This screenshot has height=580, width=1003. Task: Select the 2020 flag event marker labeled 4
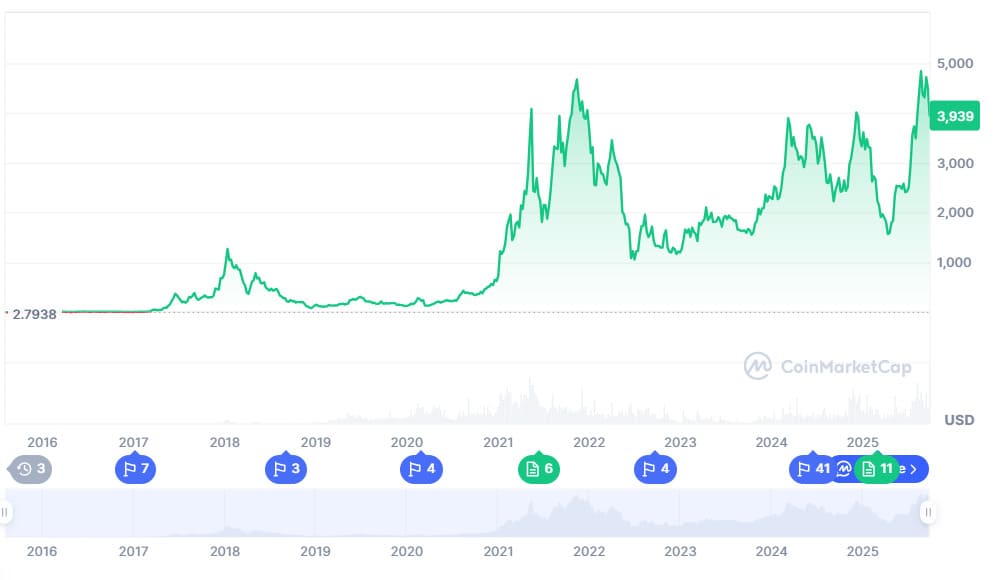coord(422,469)
